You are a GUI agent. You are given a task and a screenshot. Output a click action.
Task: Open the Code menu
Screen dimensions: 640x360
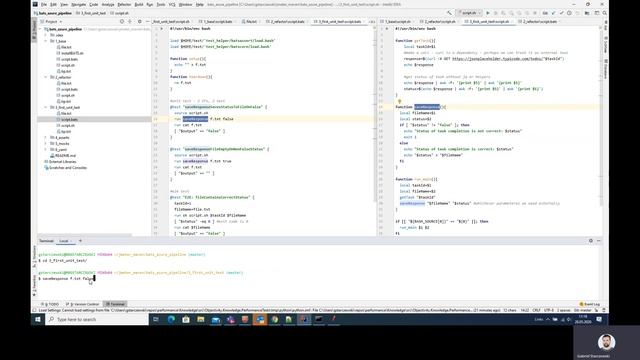click(x=93, y=4)
